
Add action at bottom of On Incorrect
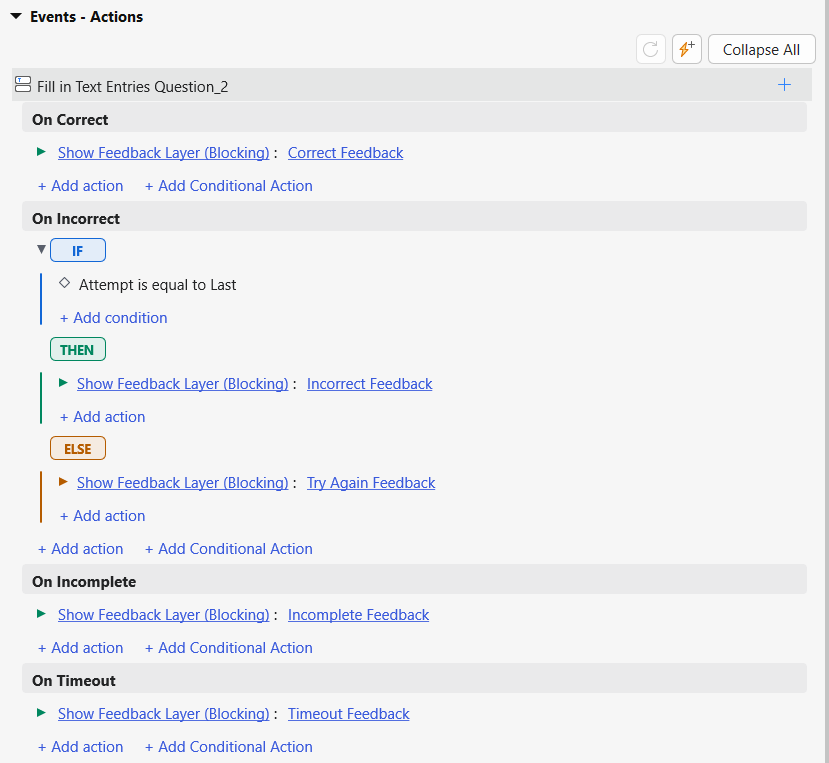[80, 549]
